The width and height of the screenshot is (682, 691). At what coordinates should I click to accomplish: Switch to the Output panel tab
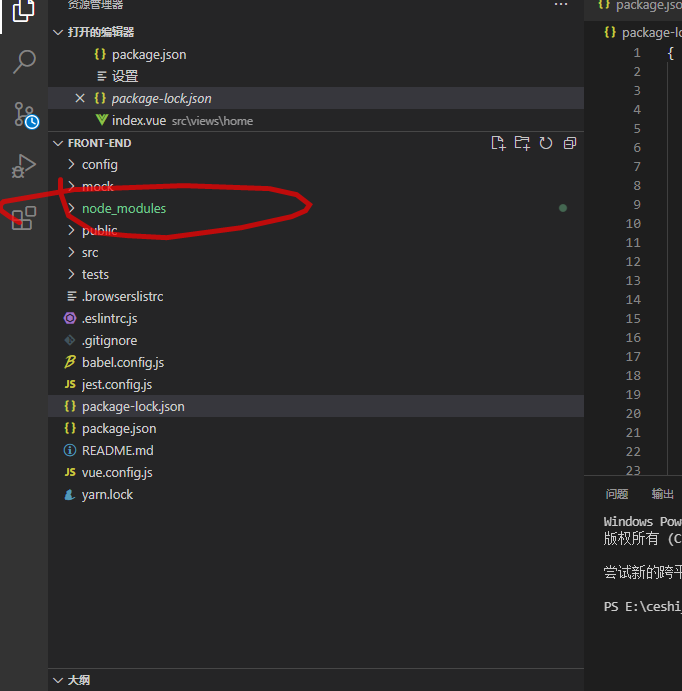(663, 494)
